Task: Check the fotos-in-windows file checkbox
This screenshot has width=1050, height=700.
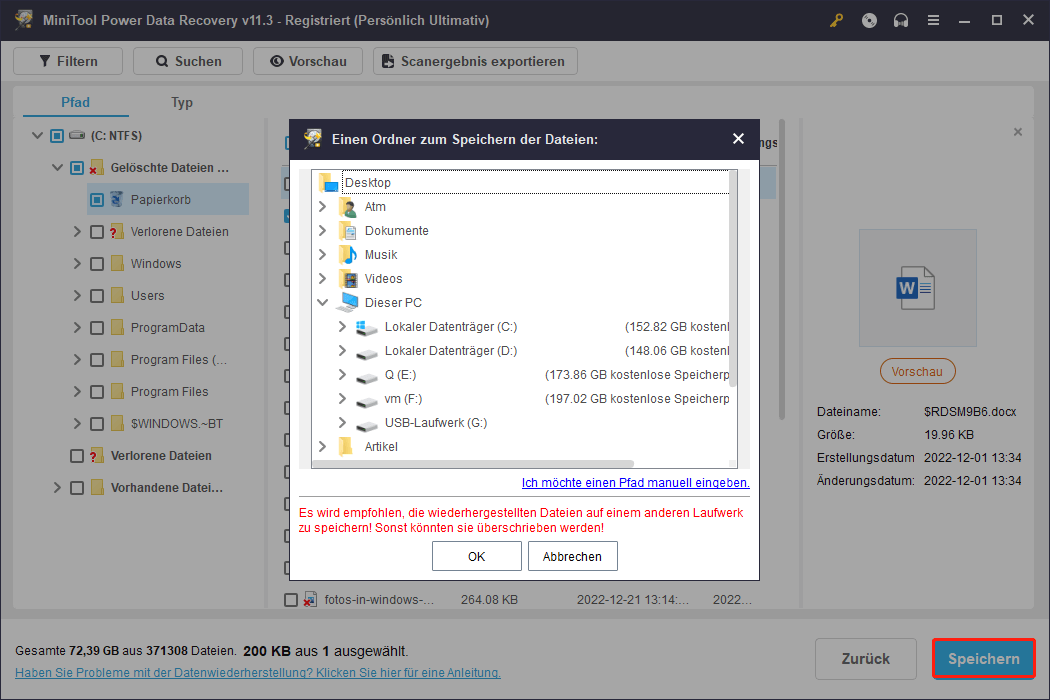Action: (x=291, y=600)
